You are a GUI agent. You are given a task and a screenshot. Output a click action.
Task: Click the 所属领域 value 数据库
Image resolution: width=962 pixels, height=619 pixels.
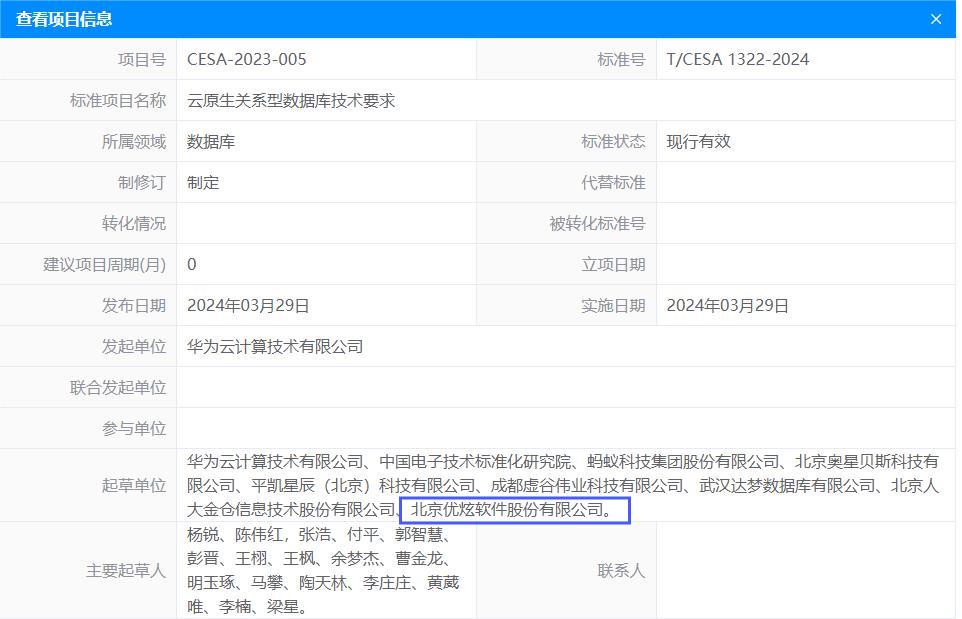pos(211,141)
